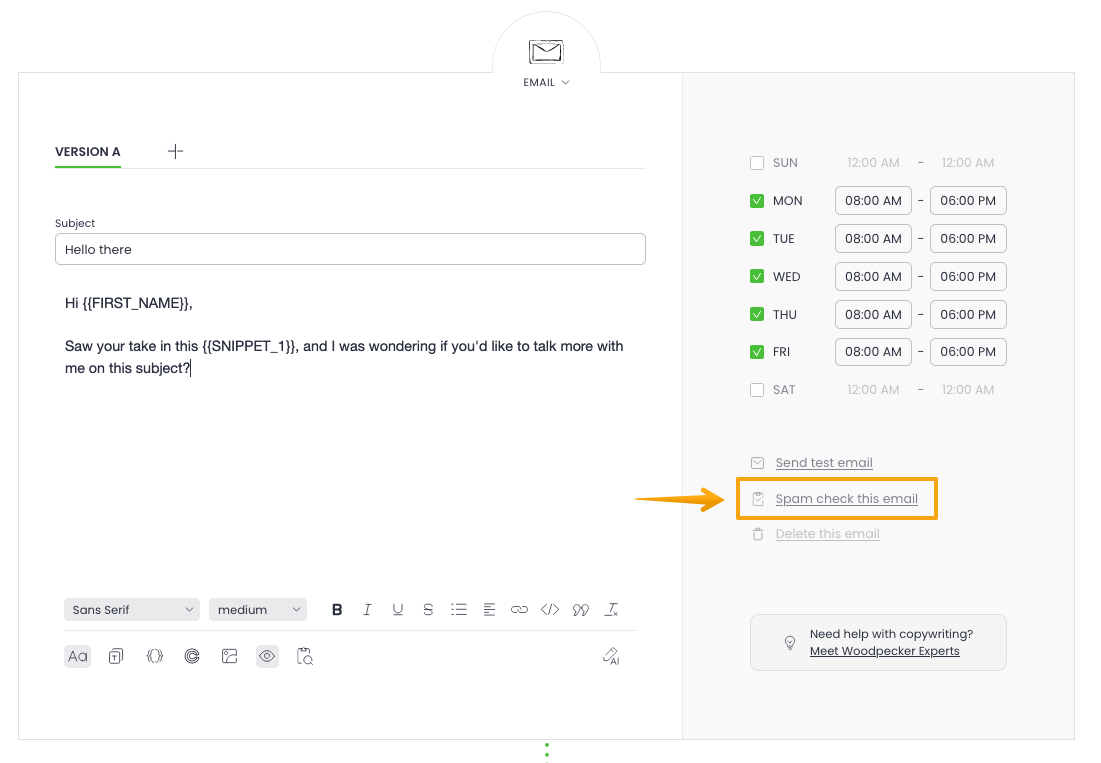Screen dimensions: 1101x763
Task: Open the AI writing assistant icon
Action: (x=611, y=656)
